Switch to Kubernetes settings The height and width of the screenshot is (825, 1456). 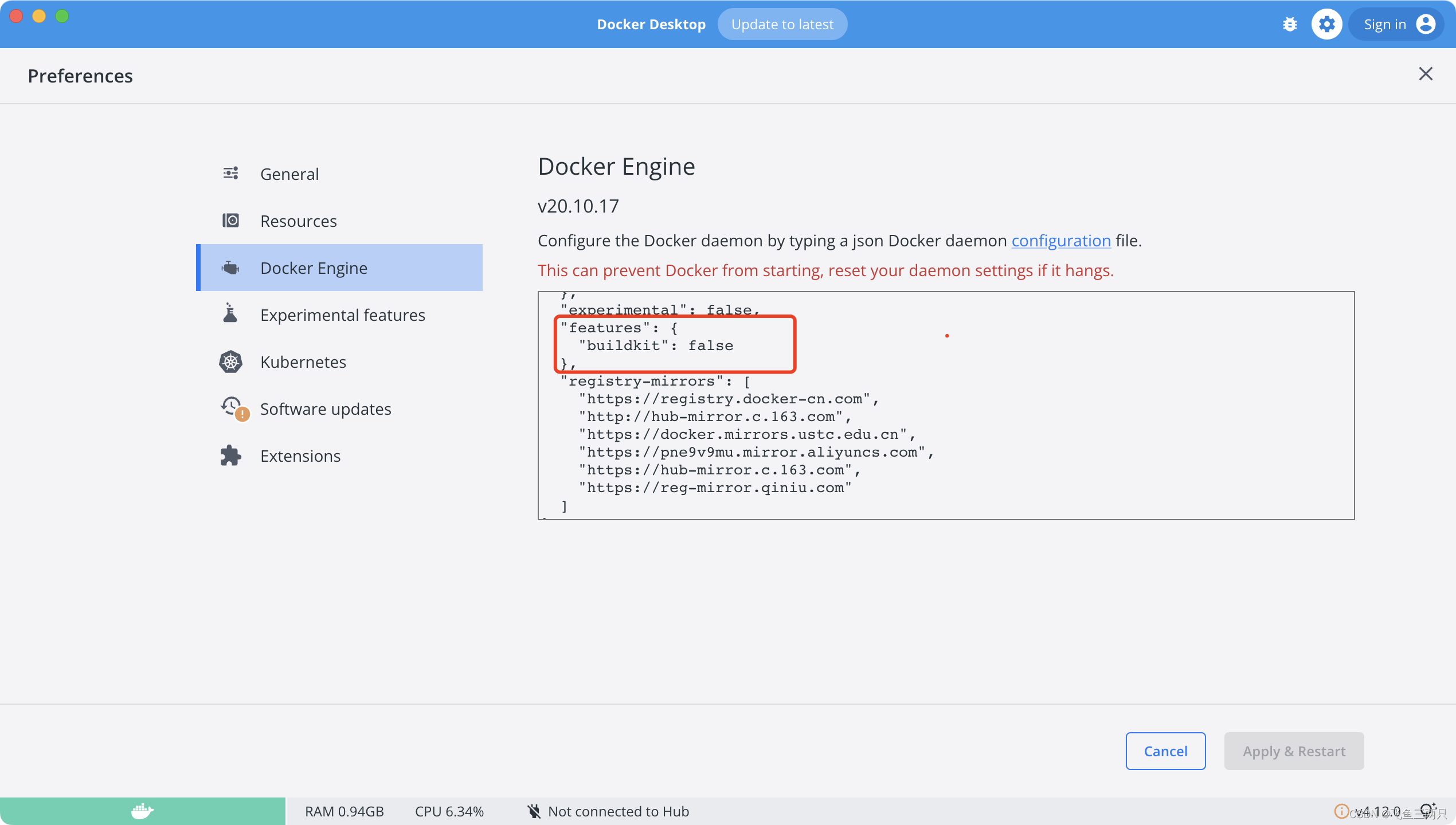(339, 362)
